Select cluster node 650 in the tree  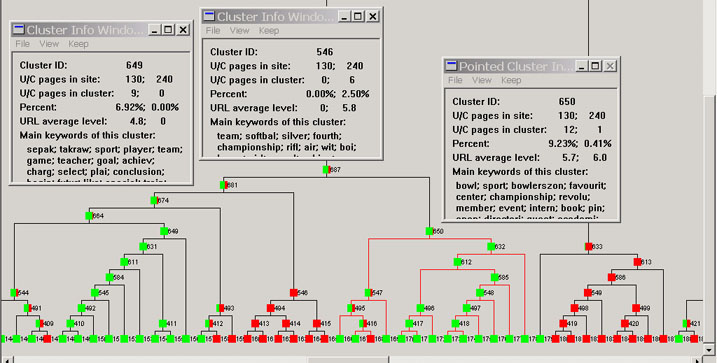pos(429,231)
